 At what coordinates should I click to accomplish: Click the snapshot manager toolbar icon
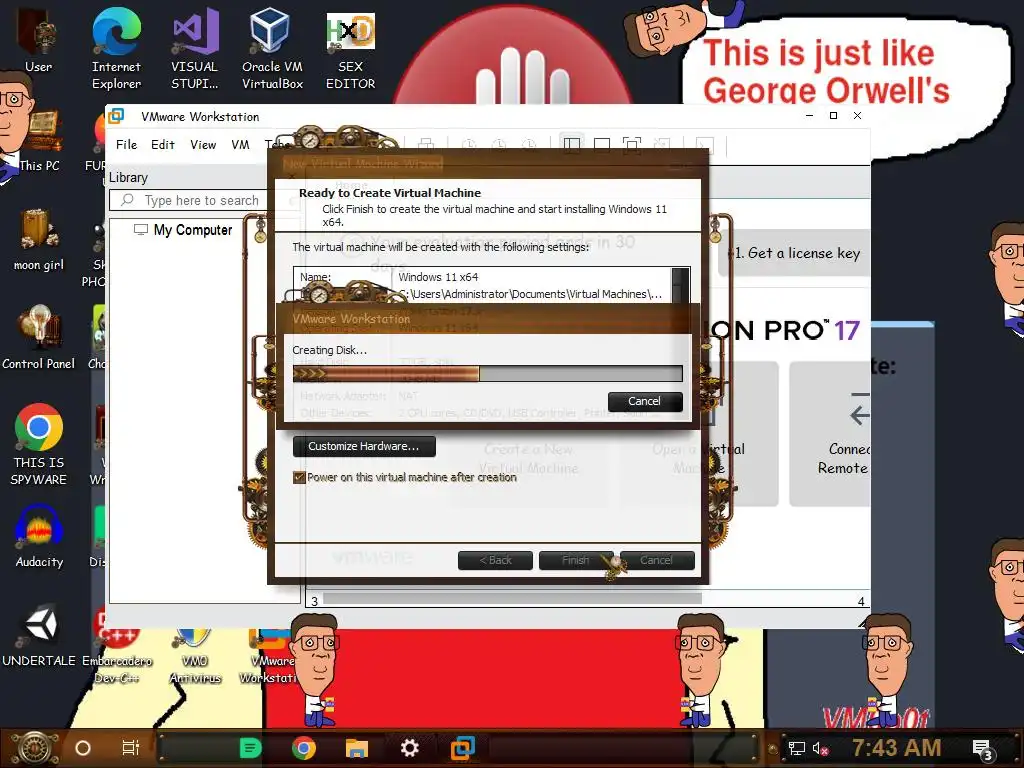[529, 144]
